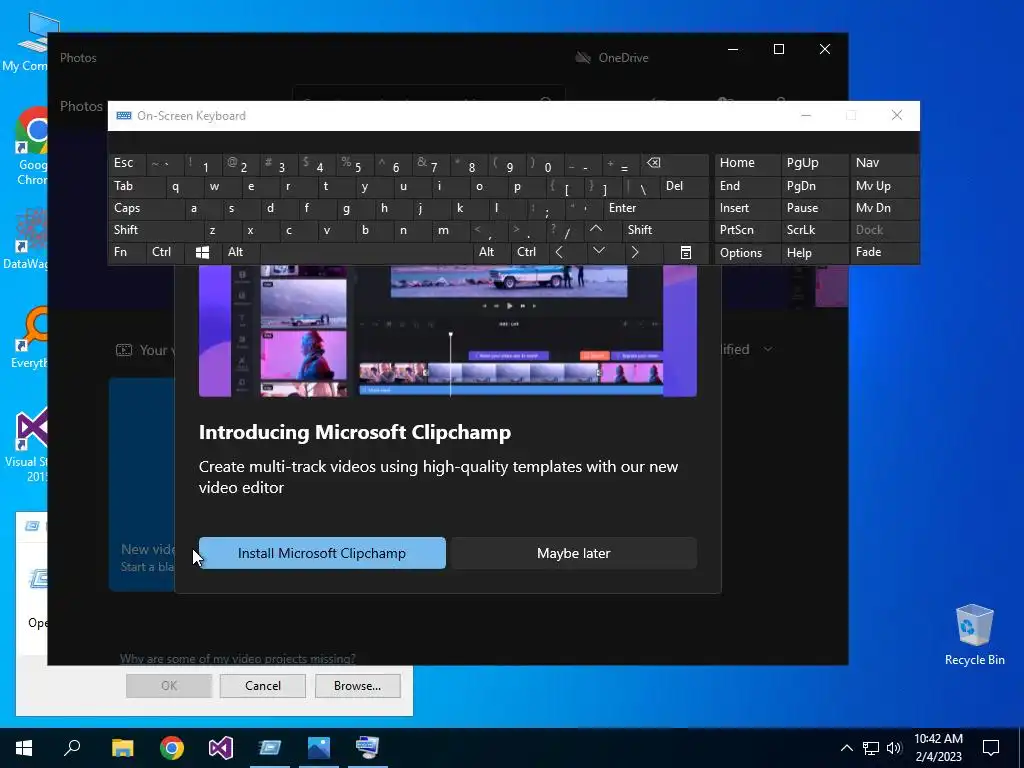Toggle right Ctrl key on keyboard
The width and height of the screenshot is (1024, 768).
528,252
